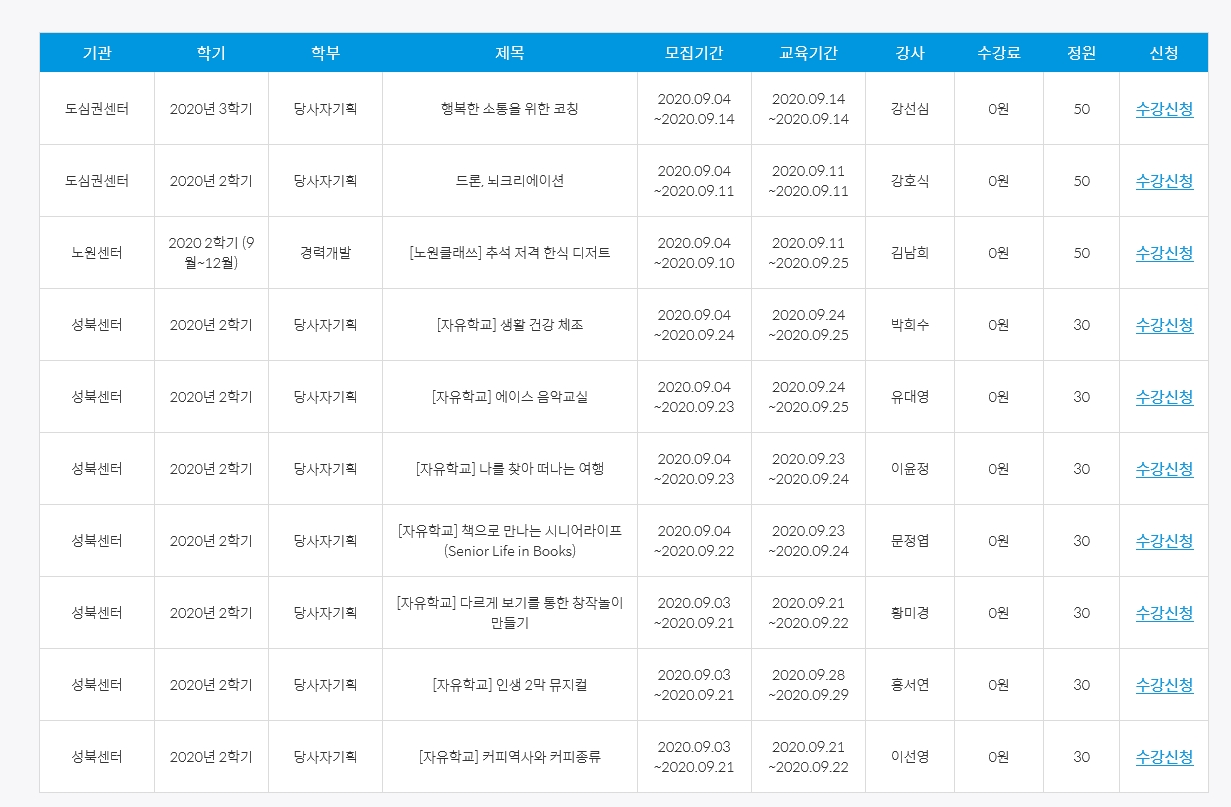1231x807 pixels.
Task: Click 수강신청 for 드론, 뇌크리에이션
Action: click(x=1164, y=181)
